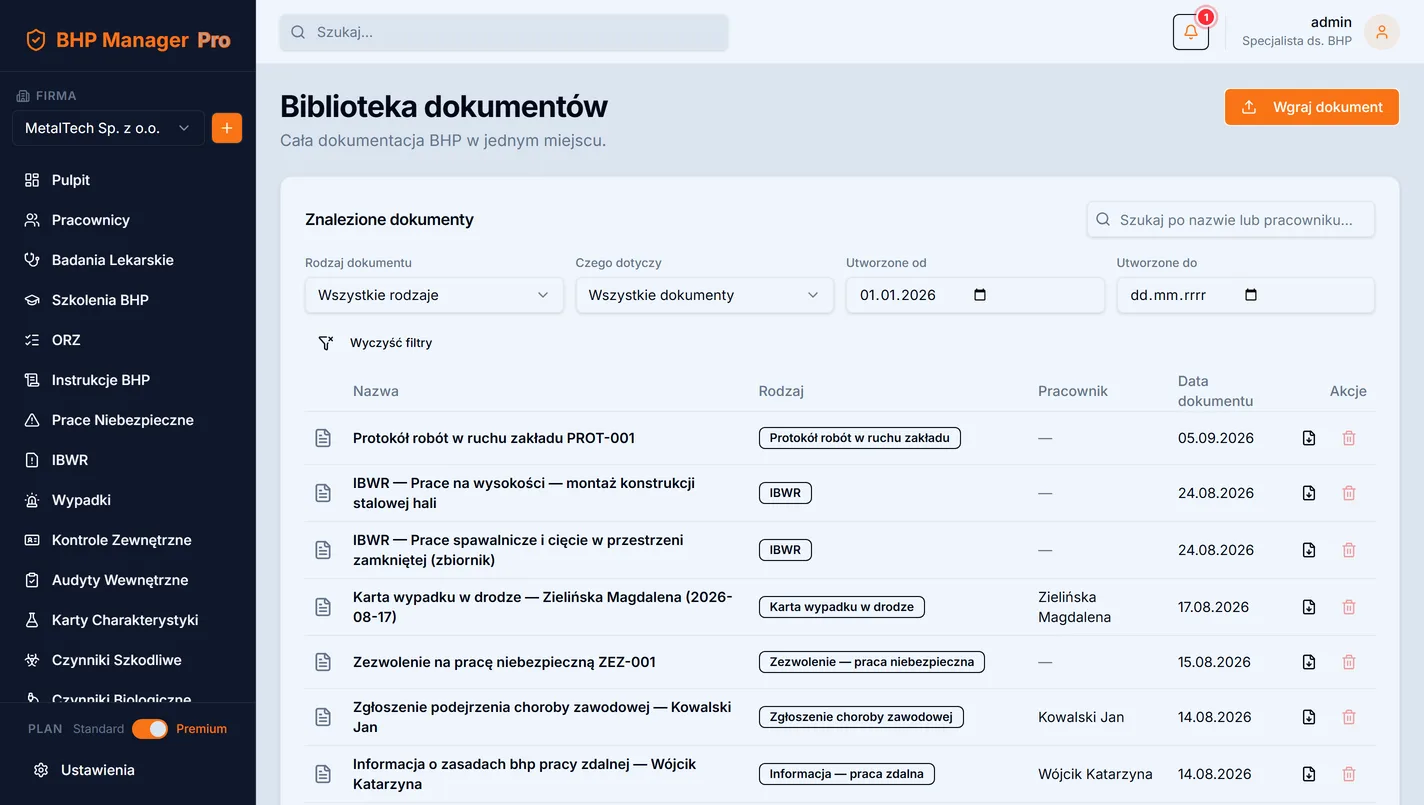The height and width of the screenshot is (805, 1424).
Task: Download the IBWR Prace na wysokości document
Action: point(1309,493)
